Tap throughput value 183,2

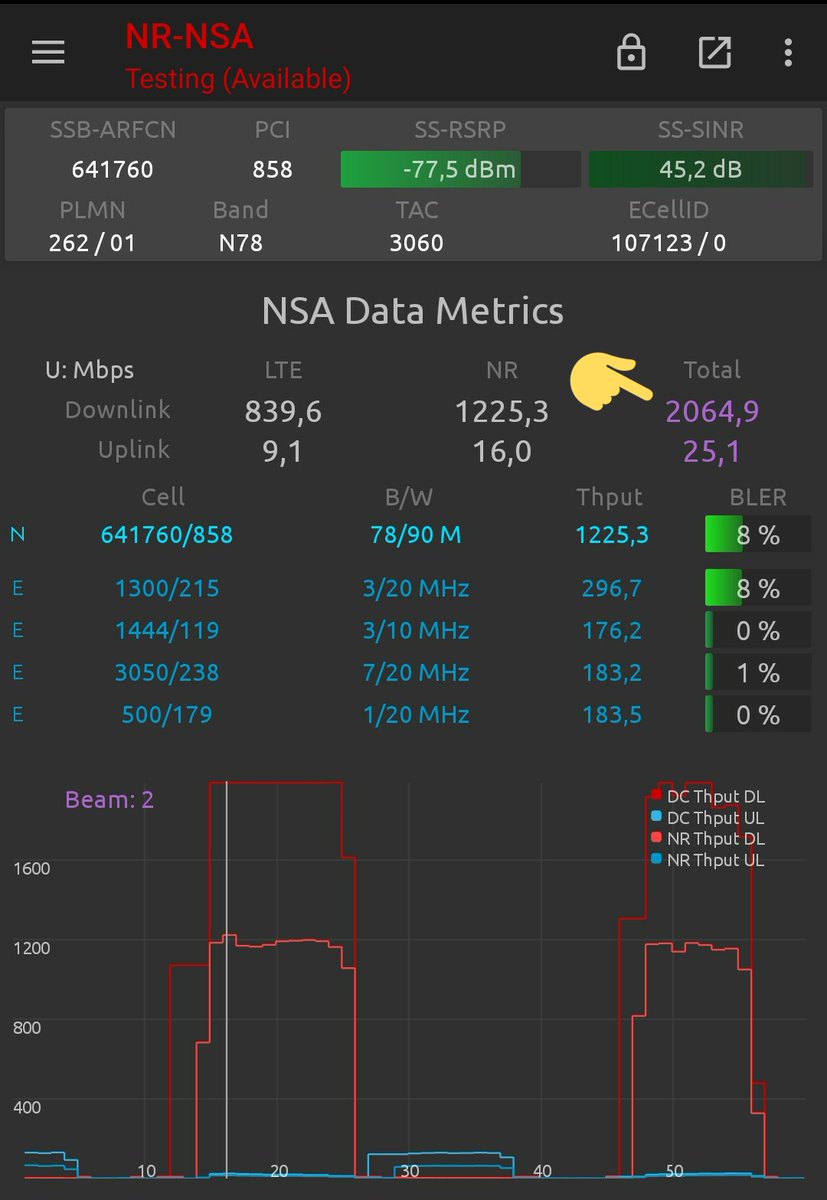(x=611, y=673)
